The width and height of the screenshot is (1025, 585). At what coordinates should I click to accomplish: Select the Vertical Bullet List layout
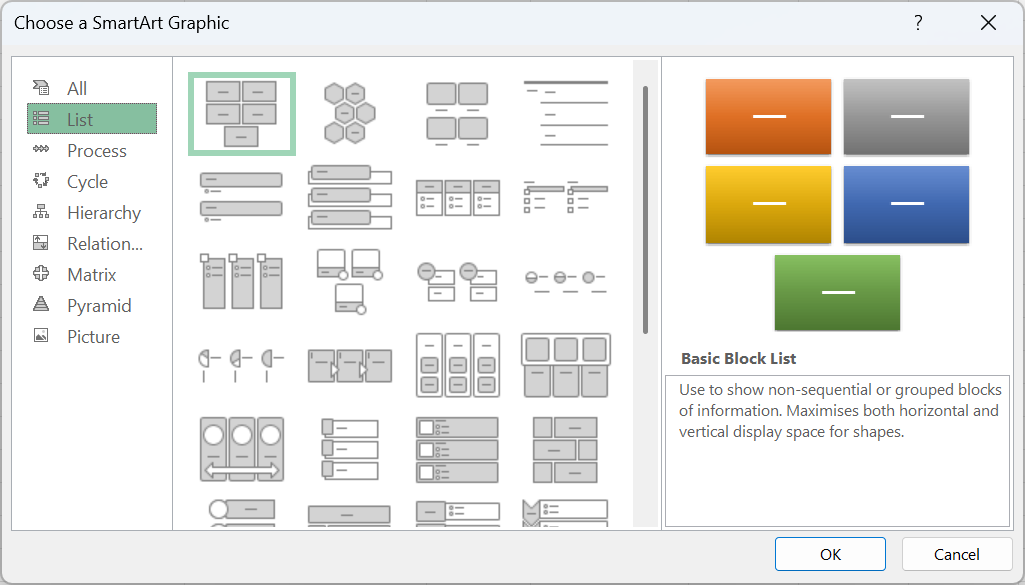pyautogui.click(x=242, y=197)
